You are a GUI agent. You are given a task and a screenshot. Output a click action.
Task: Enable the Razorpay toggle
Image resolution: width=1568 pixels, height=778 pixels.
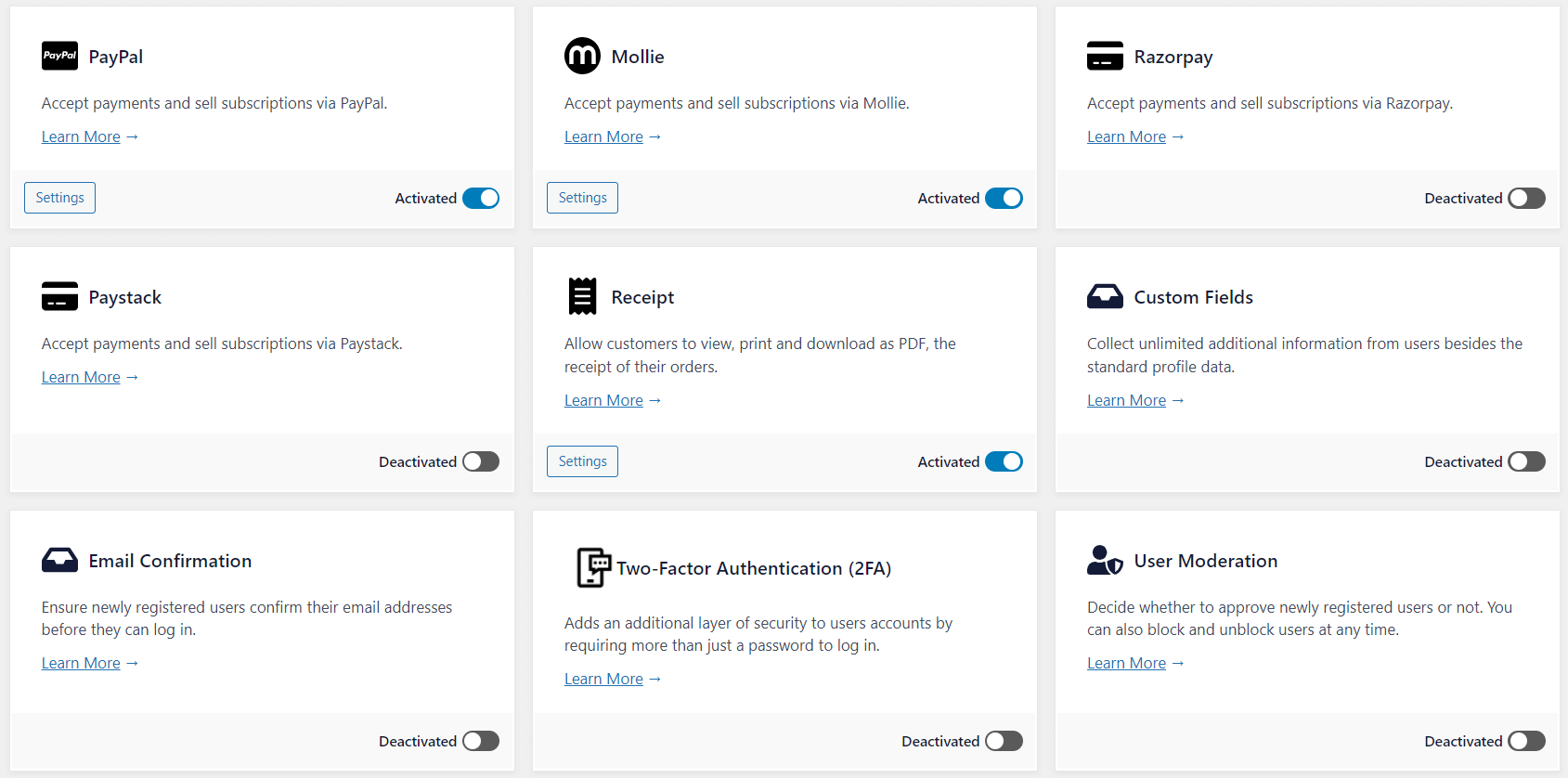[x=1526, y=198]
